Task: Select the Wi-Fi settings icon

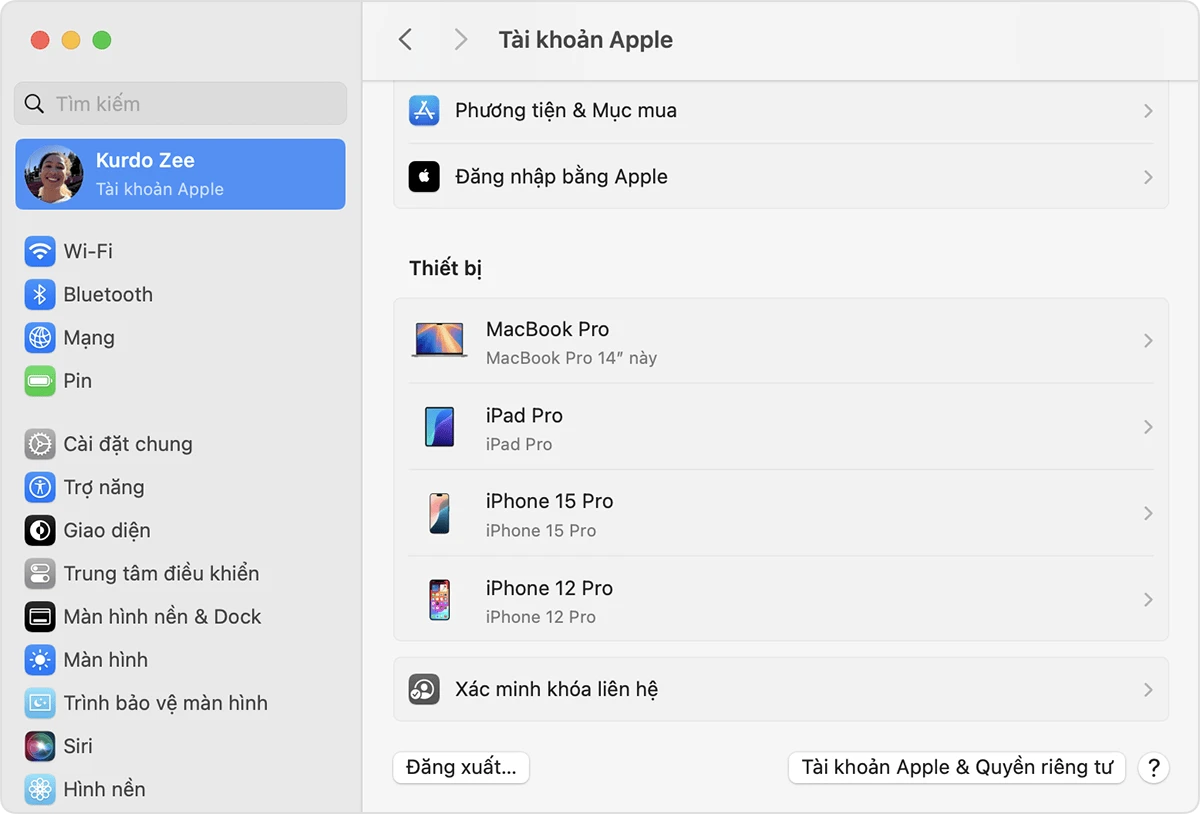Action: click(x=39, y=251)
